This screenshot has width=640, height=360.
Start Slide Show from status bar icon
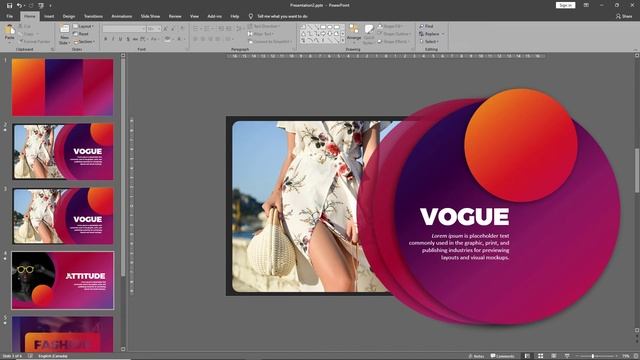(567, 356)
